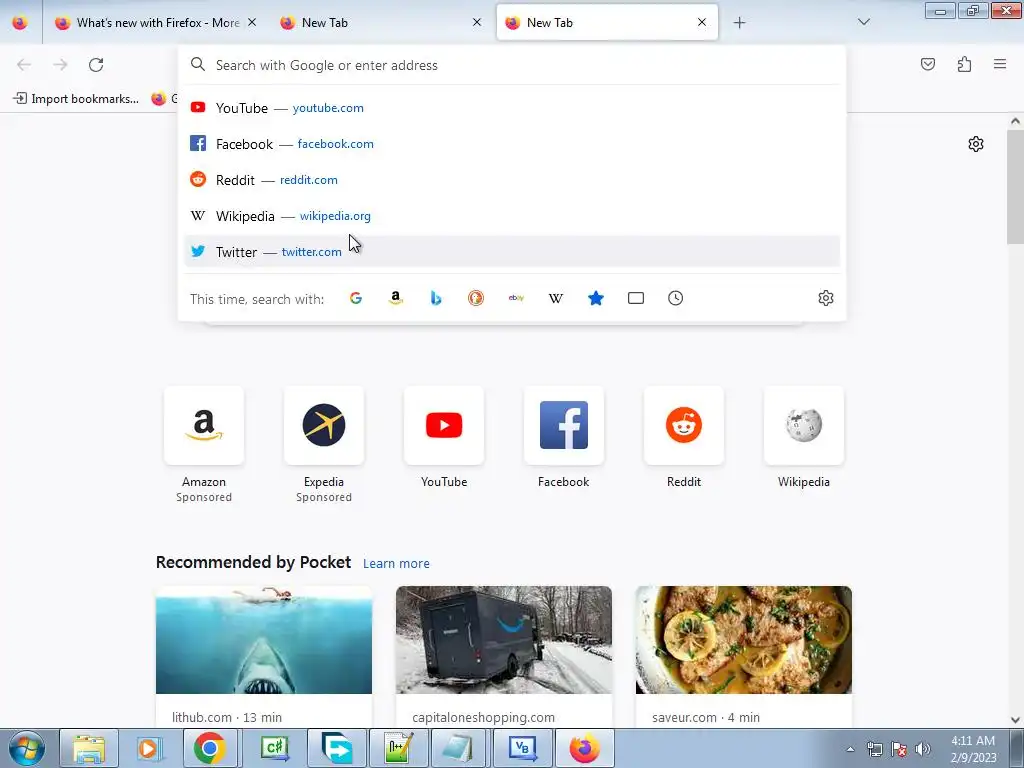
Task: Search this time with eBay
Action: pos(516,298)
